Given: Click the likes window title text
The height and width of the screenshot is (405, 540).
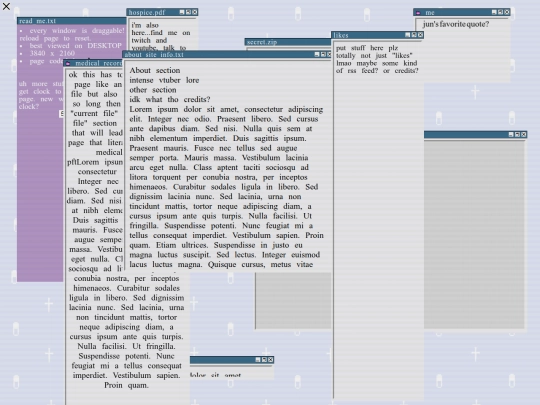Looking at the screenshot, I should (341, 35).
